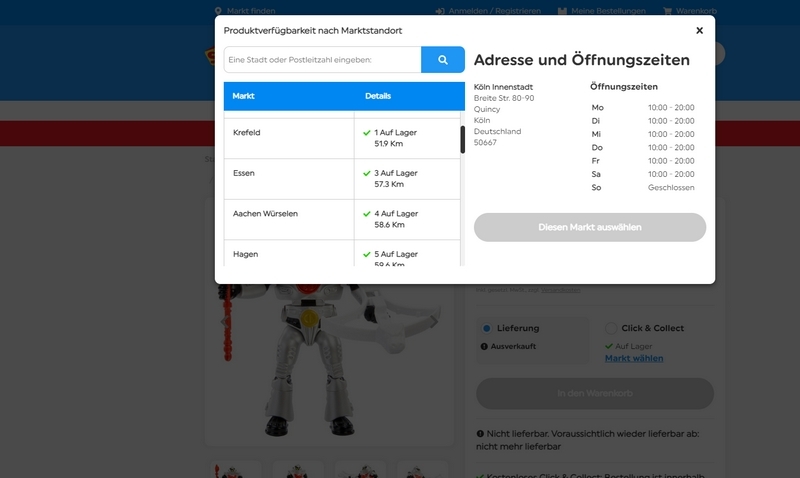Show the next product image with right arrow
This screenshot has height=478, width=800.
[434, 321]
